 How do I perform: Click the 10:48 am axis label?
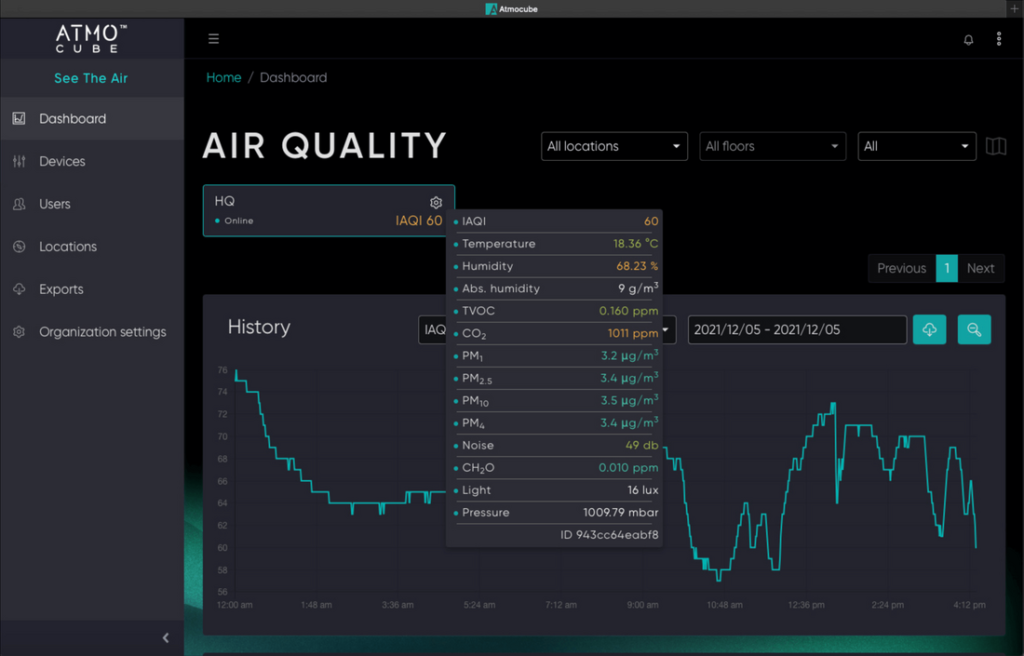coord(724,605)
